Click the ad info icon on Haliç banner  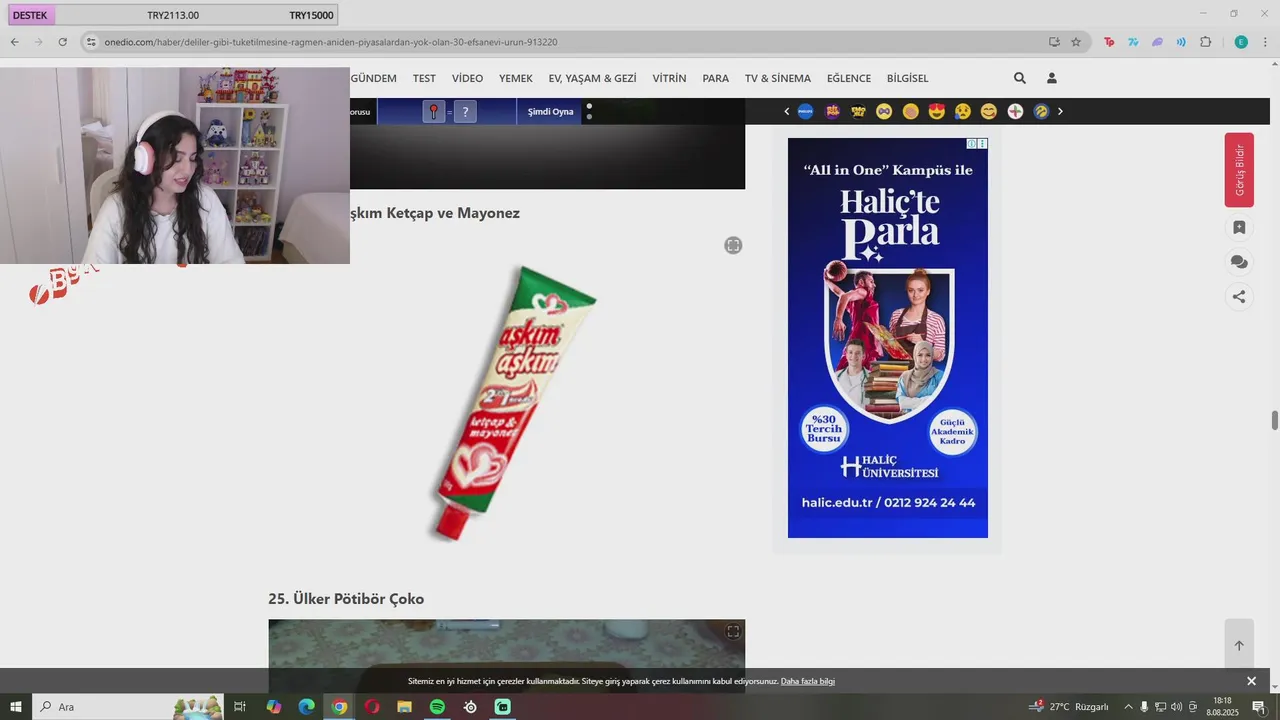972,144
